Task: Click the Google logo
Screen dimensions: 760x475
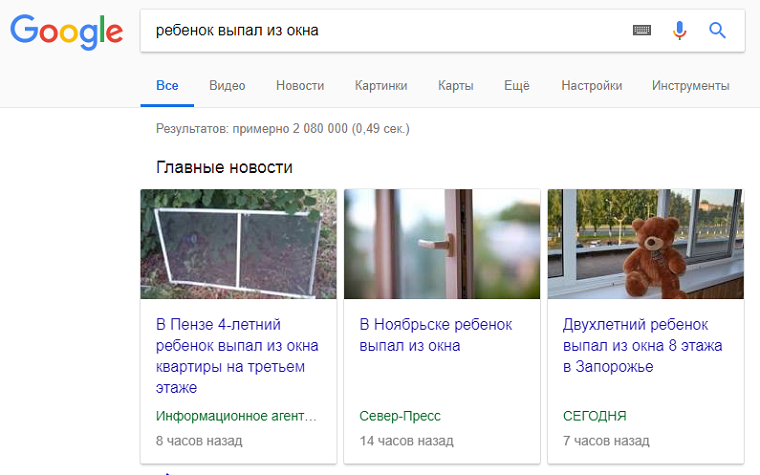Action: [x=66, y=32]
